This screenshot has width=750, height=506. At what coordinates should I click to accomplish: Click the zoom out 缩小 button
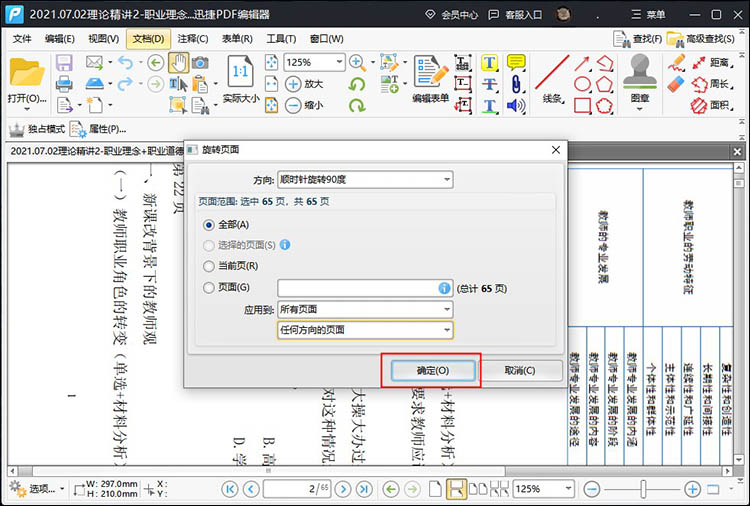point(305,105)
